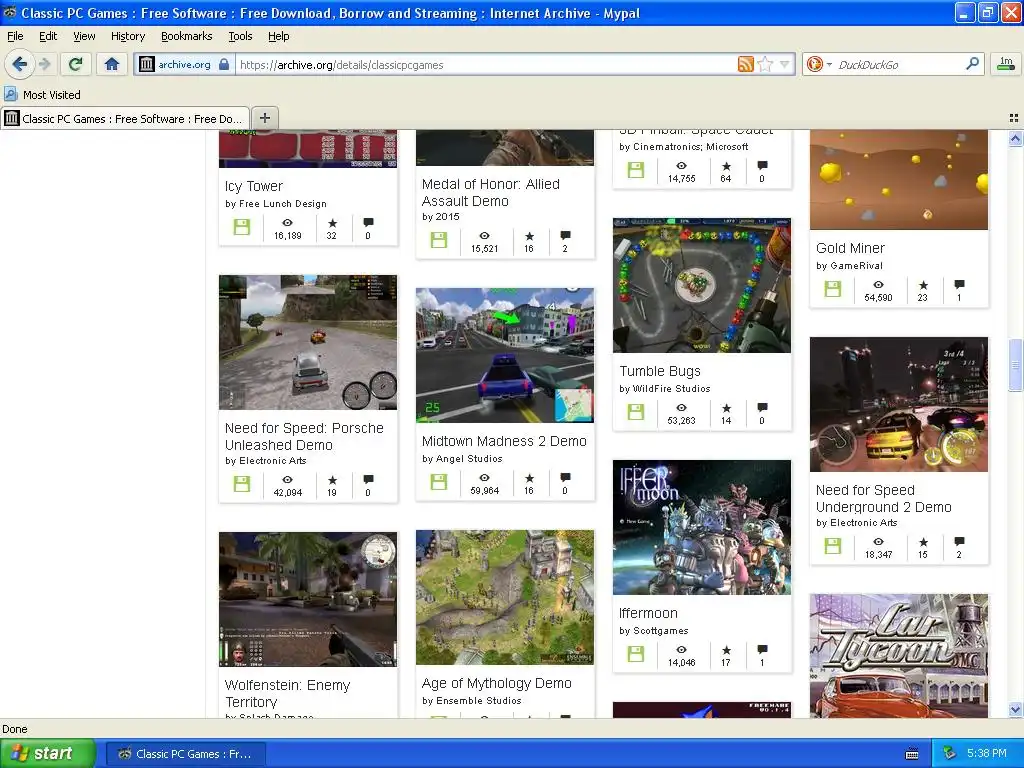This screenshot has height=768, width=1024.
Task: Click the software icon under Midtown Madness 2 Demo
Action: click(439, 482)
